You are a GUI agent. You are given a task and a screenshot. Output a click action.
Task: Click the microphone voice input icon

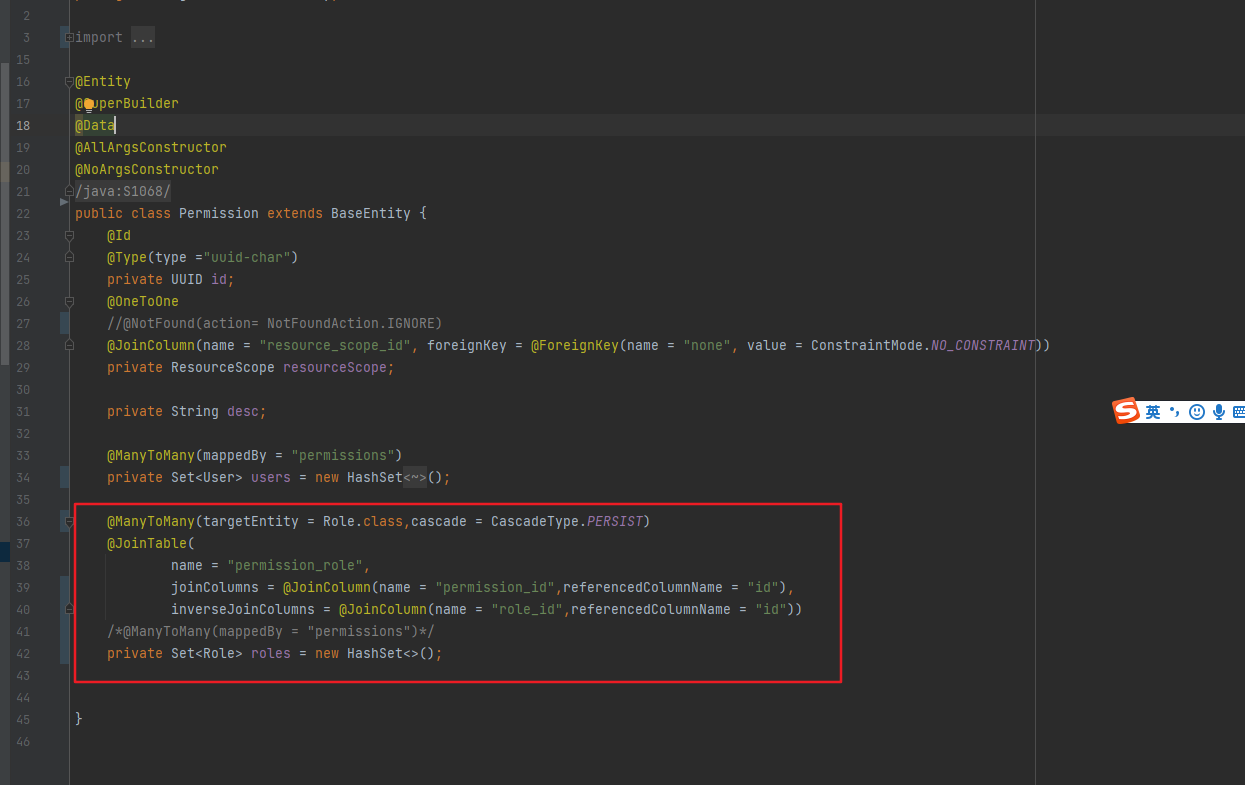[1218, 411]
